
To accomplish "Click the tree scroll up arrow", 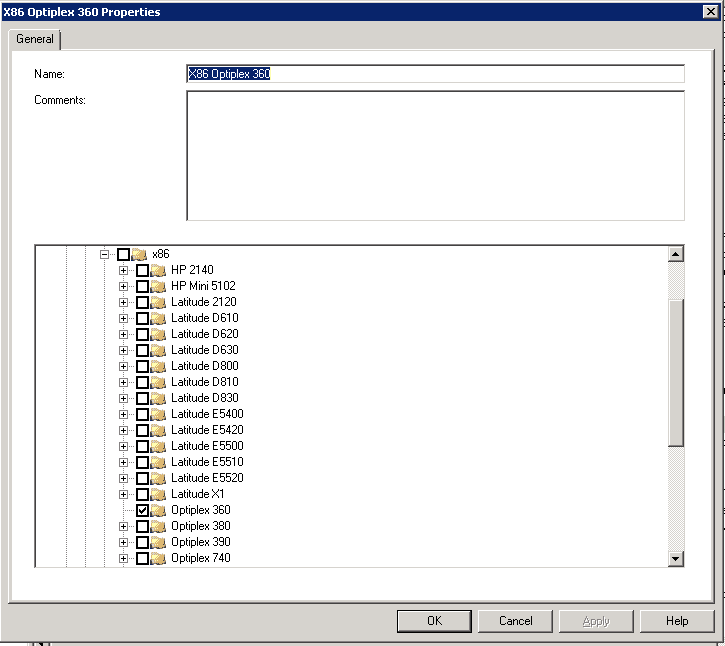I will coord(676,254).
